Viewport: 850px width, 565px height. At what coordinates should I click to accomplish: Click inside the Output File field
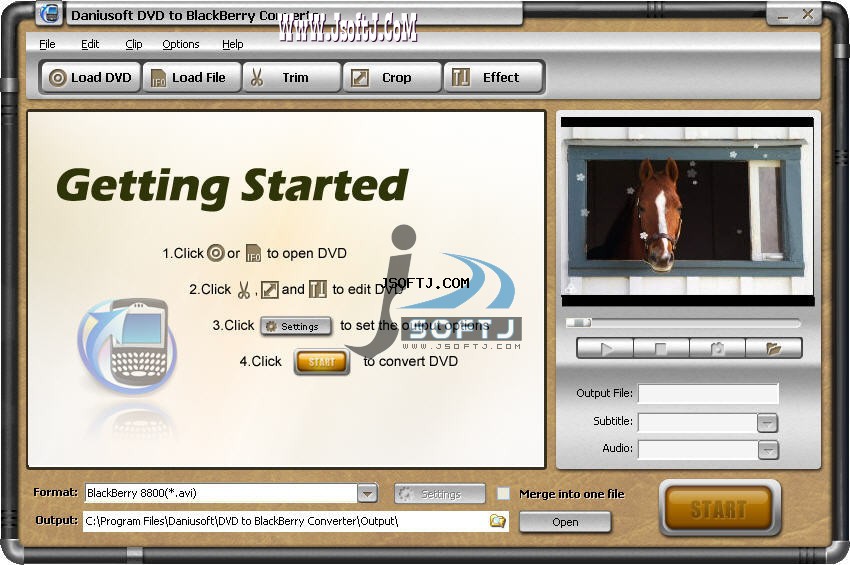pyautogui.click(x=708, y=394)
